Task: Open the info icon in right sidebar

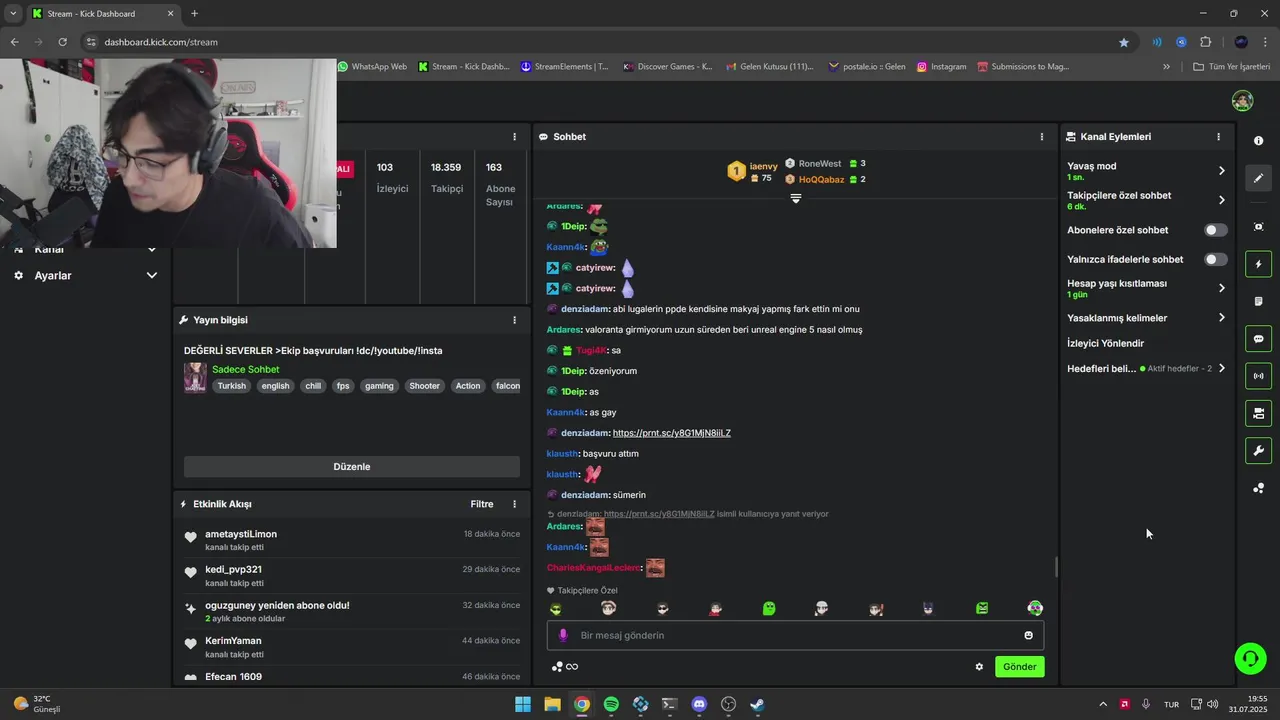Action: pos(1258,141)
